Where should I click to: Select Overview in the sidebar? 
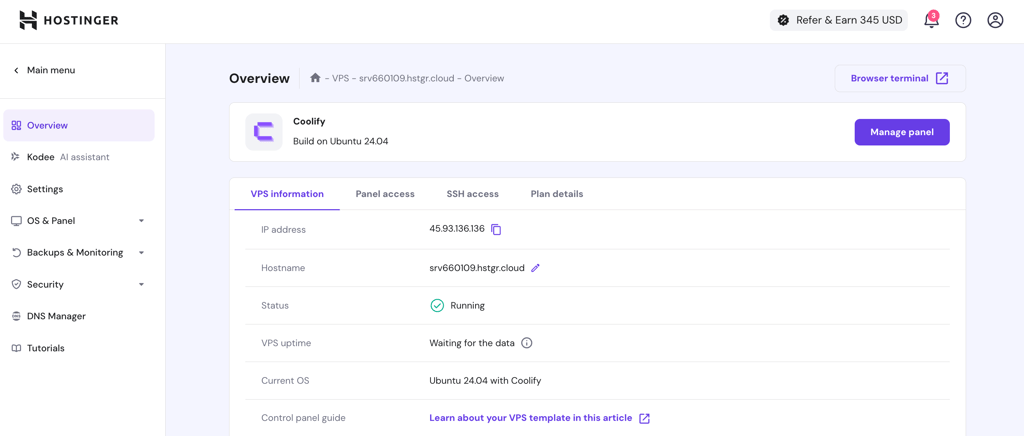79,125
